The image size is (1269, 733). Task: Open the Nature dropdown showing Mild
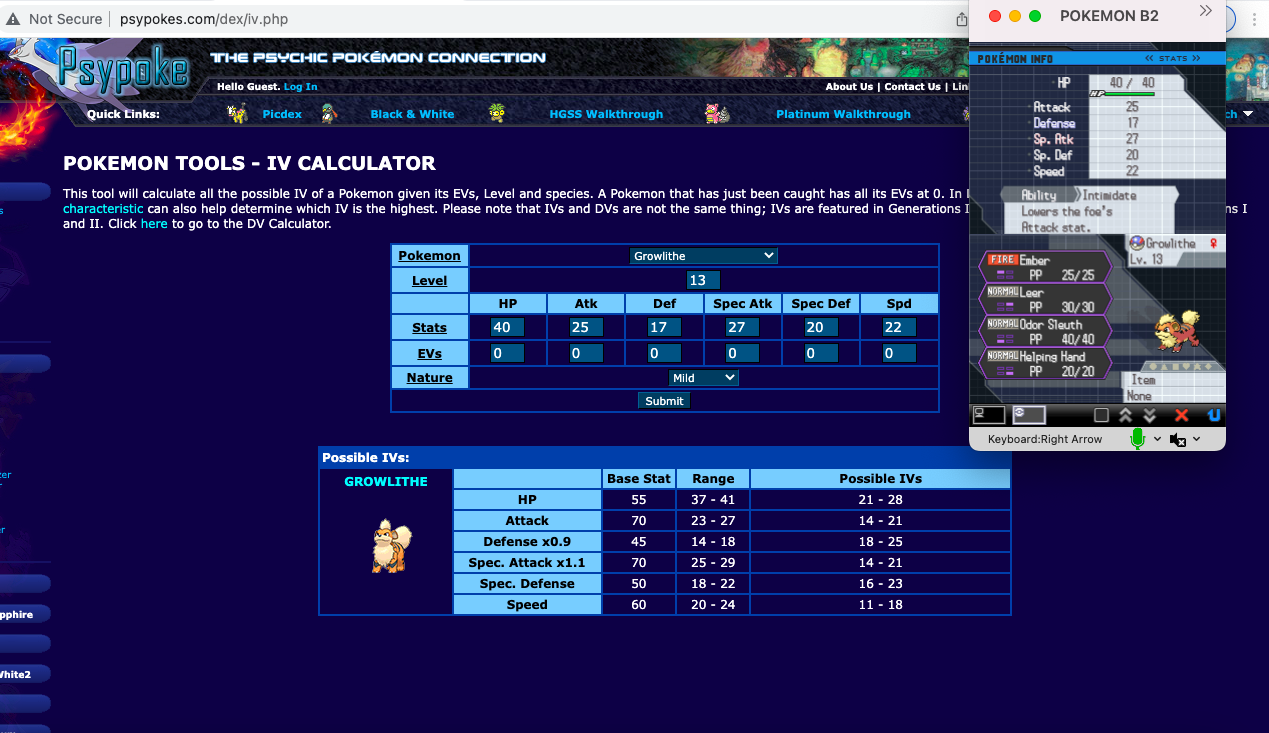704,378
